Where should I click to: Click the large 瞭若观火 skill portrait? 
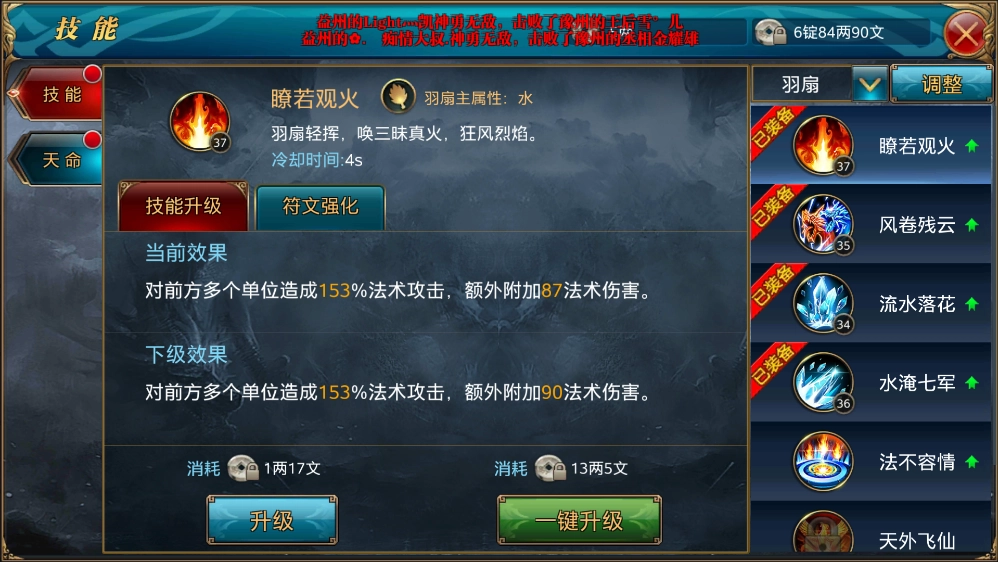pyautogui.click(x=200, y=122)
